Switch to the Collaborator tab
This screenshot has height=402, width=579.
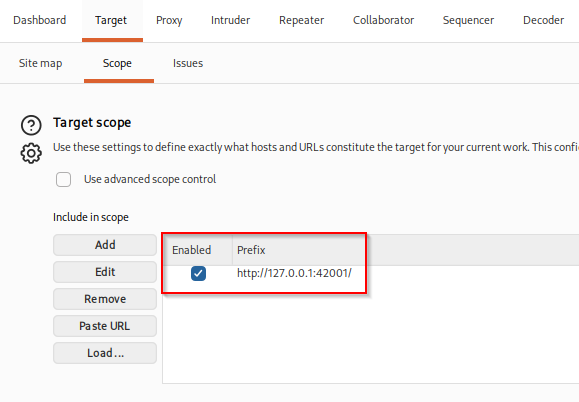(383, 20)
